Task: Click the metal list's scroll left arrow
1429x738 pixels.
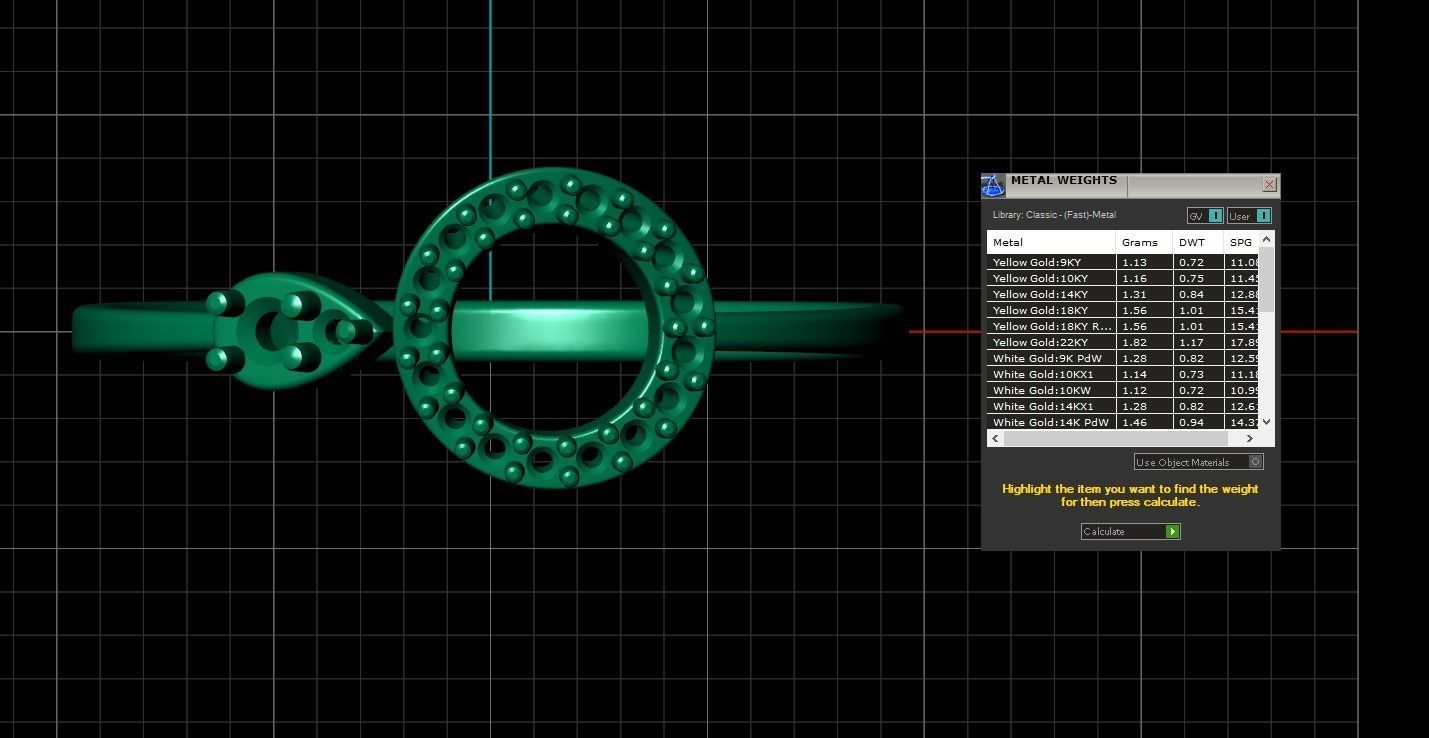Action: 994,438
